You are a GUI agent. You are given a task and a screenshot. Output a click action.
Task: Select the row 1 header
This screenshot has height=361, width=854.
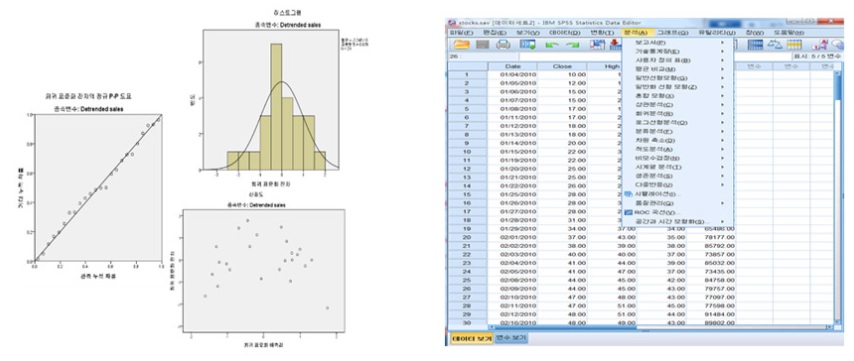pos(467,74)
